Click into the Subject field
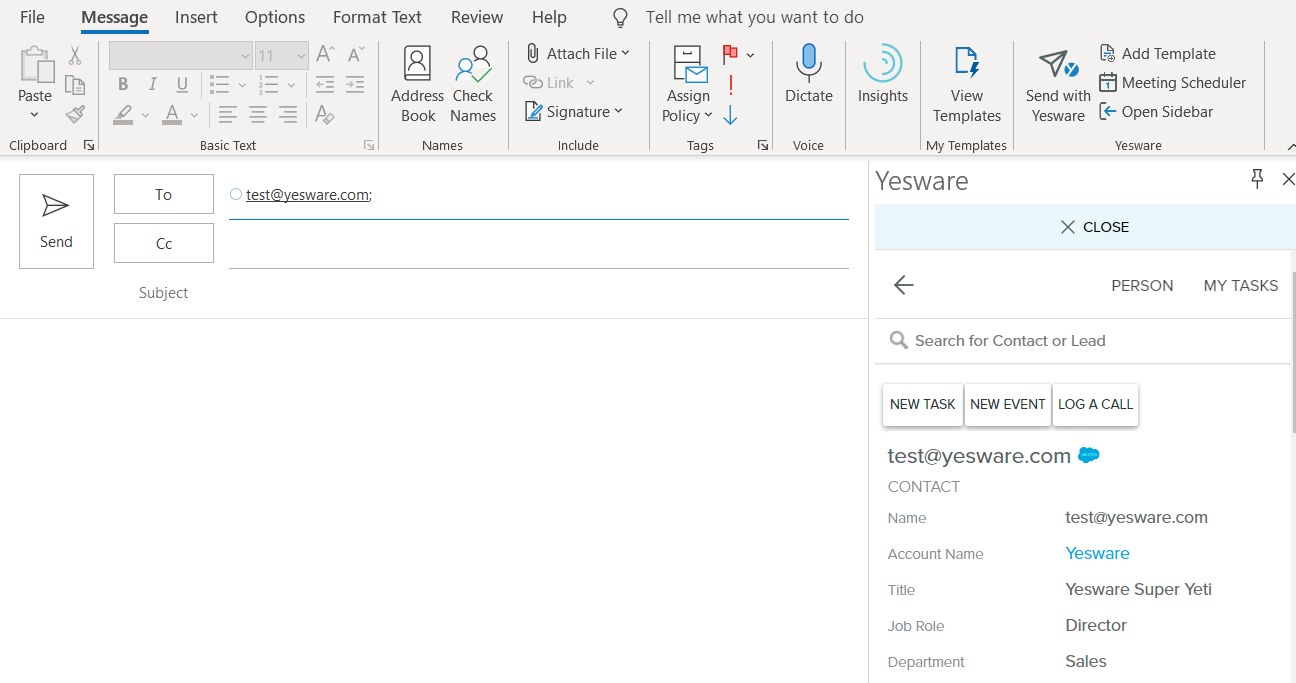Screen dimensions: 1296x683 click(x=539, y=293)
